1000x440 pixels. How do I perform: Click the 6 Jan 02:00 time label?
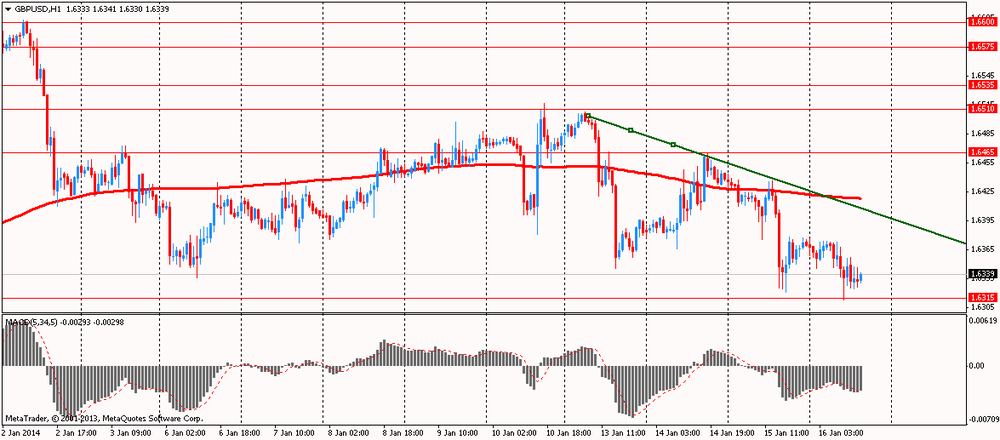184,432
